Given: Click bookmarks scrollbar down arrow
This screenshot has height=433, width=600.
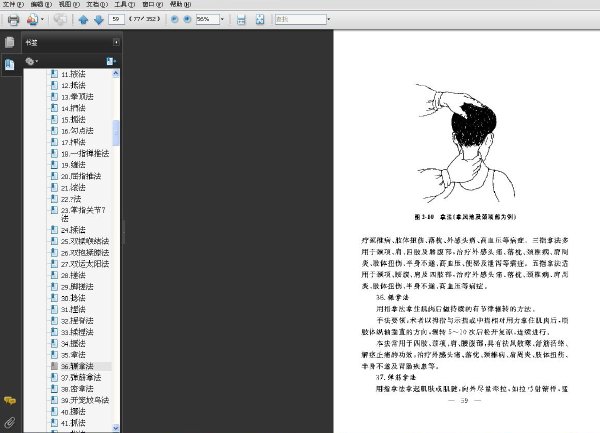Looking at the screenshot, I should coord(116,428).
